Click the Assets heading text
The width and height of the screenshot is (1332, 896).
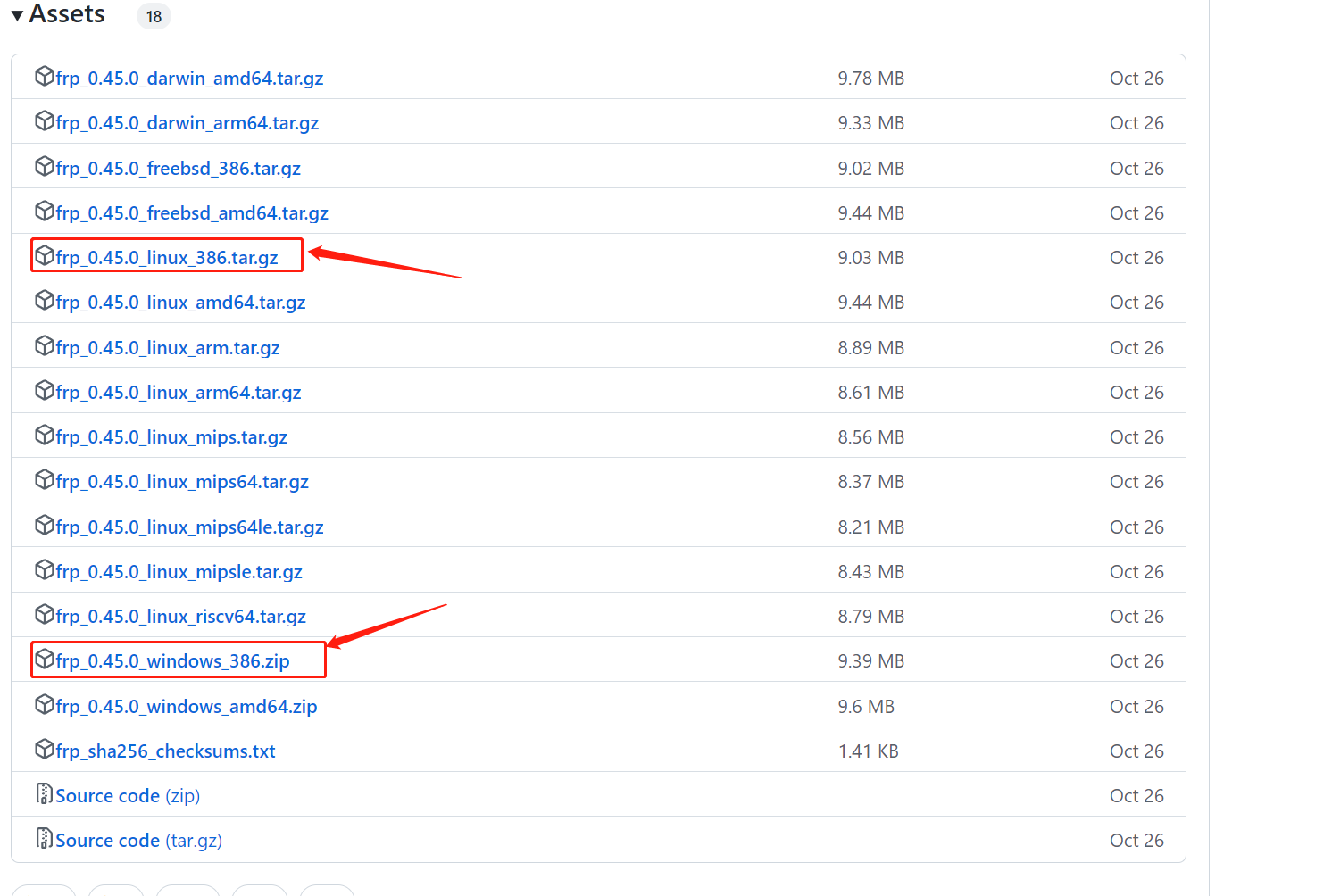(67, 14)
